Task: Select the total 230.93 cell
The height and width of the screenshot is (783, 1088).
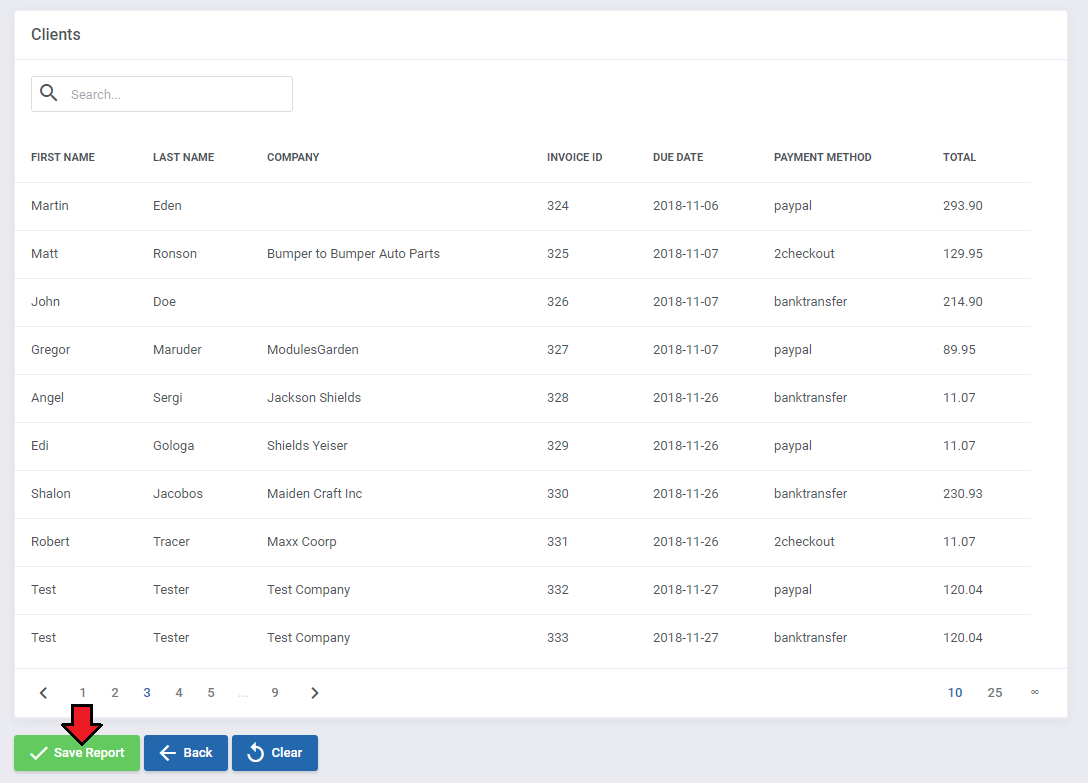Action: point(962,494)
